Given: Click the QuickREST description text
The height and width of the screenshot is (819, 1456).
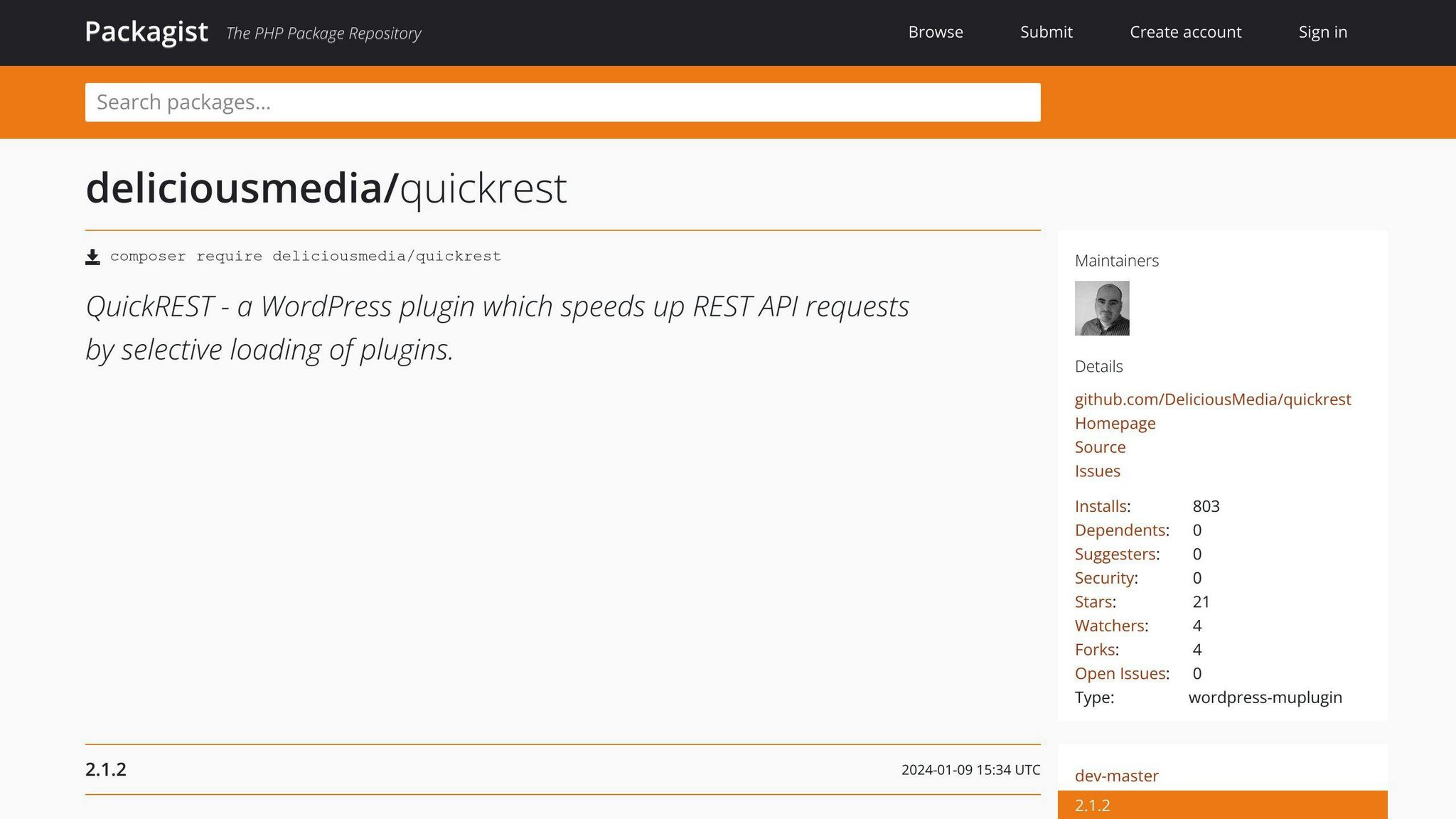Looking at the screenshot, I should [x=497, y=328].
